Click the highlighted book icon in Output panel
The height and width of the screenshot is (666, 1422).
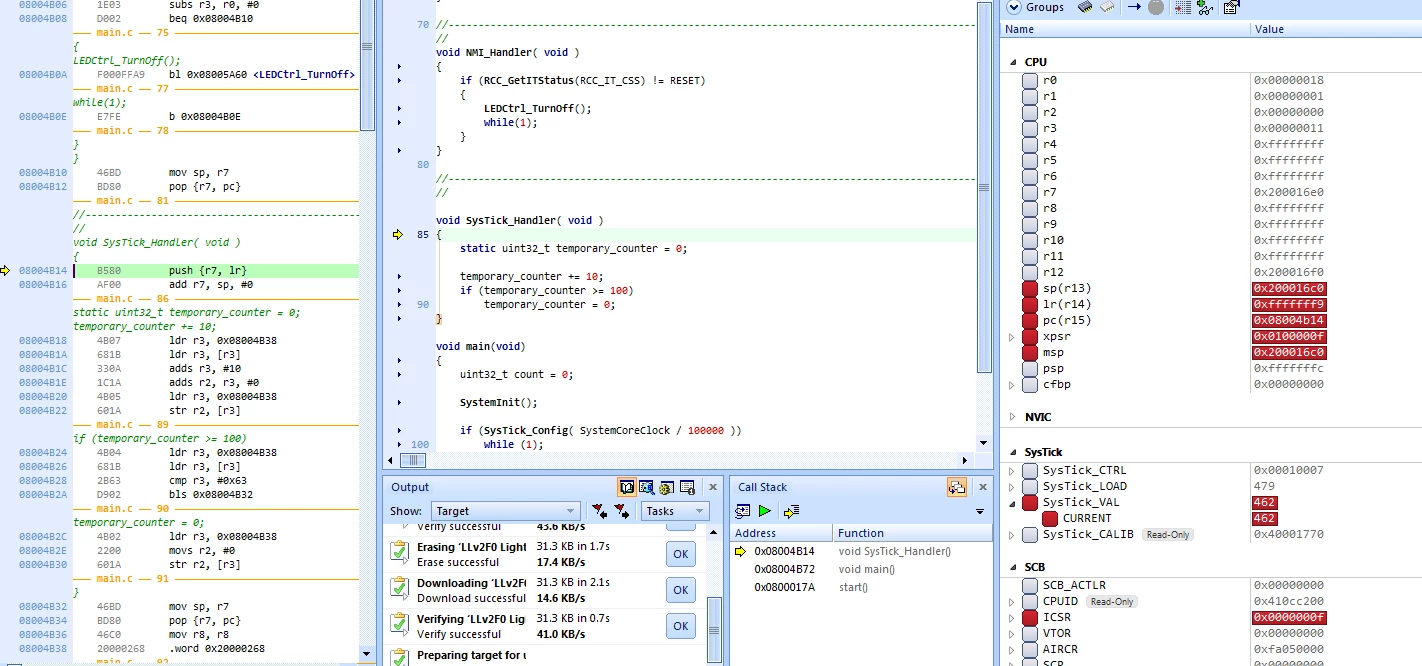pos(627,487)
